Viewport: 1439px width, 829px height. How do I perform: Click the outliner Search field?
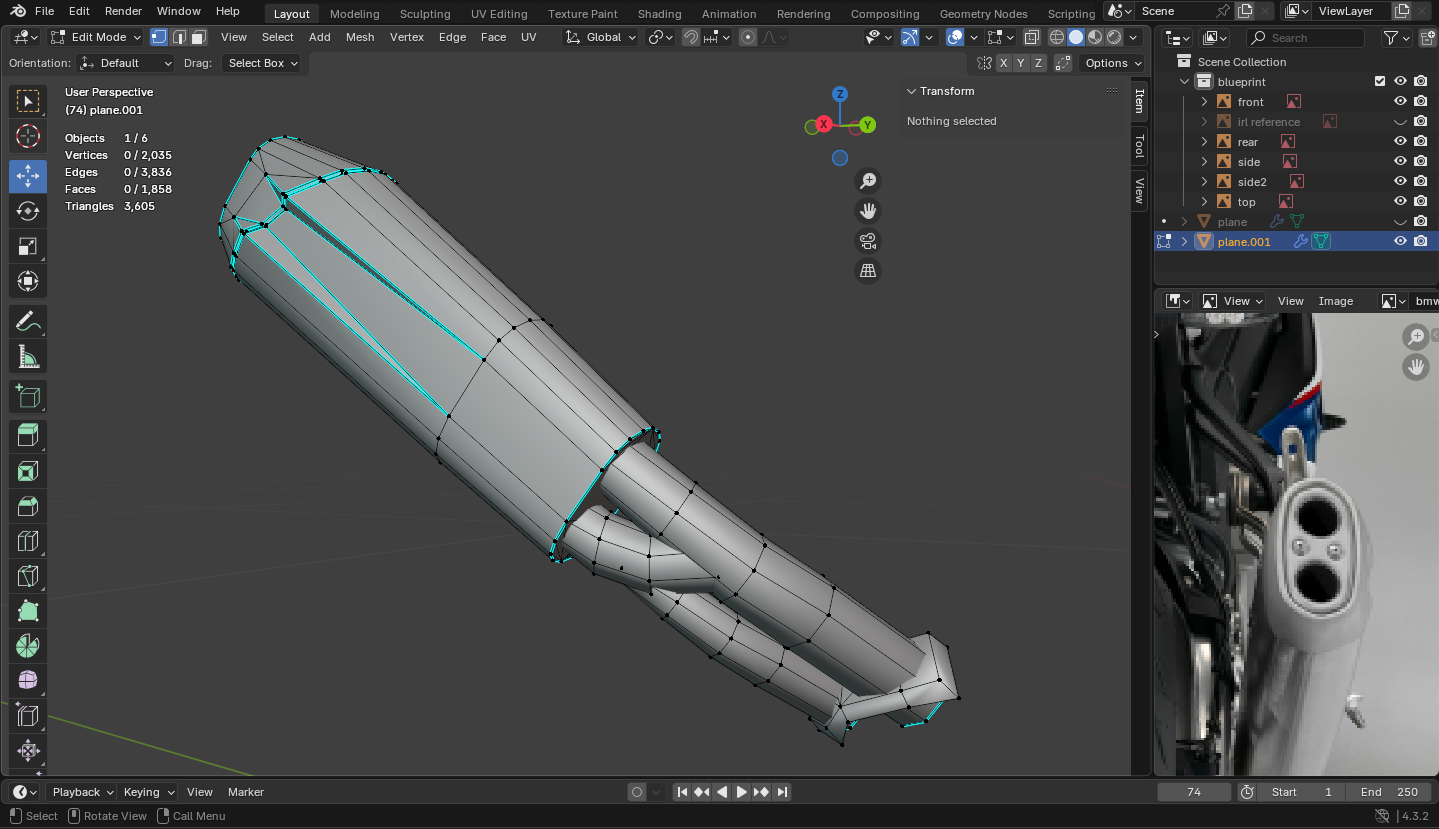click(x=1305, y=38)
